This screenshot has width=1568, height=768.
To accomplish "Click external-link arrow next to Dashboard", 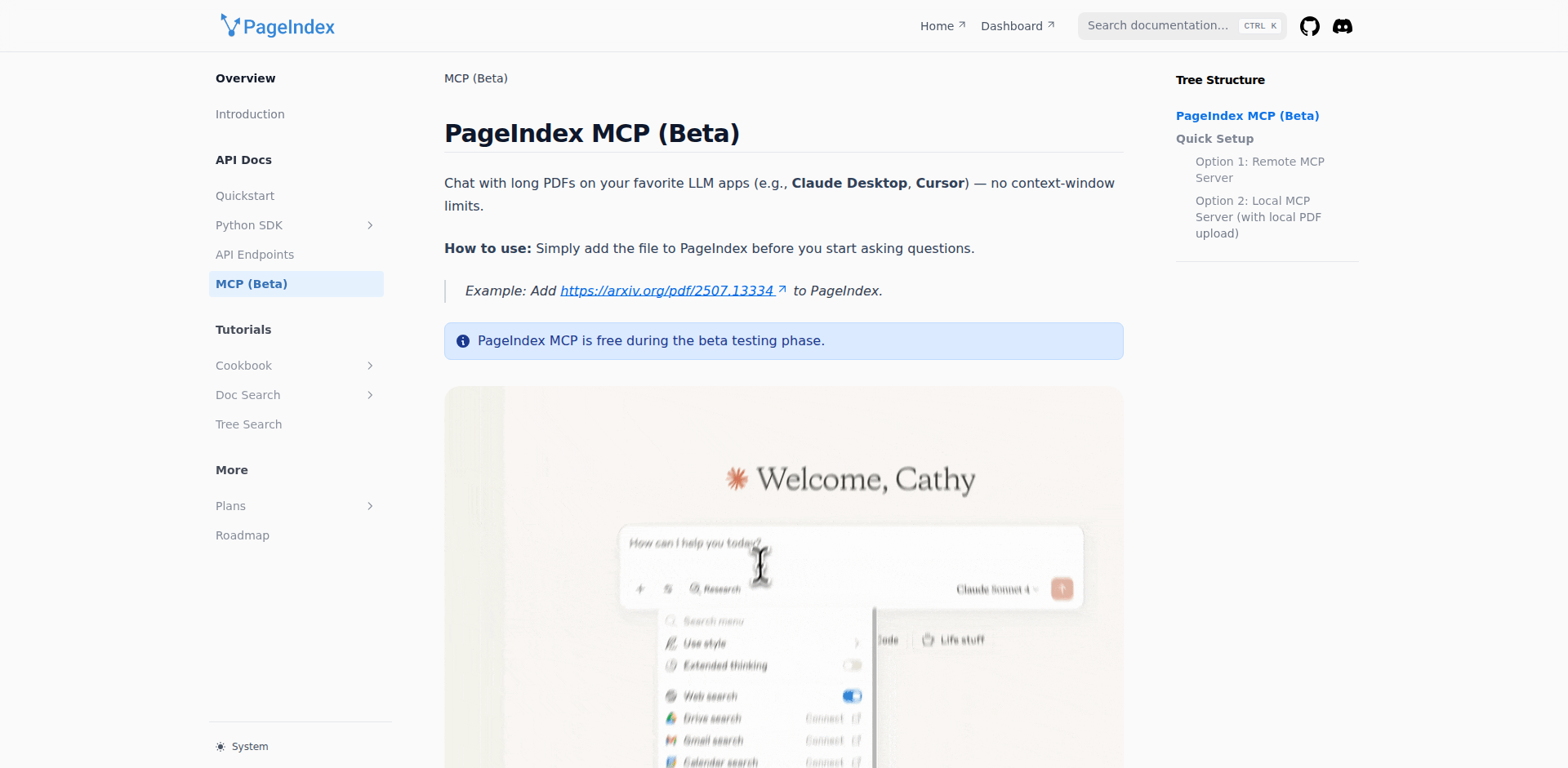I will (x=1051, y=25).
